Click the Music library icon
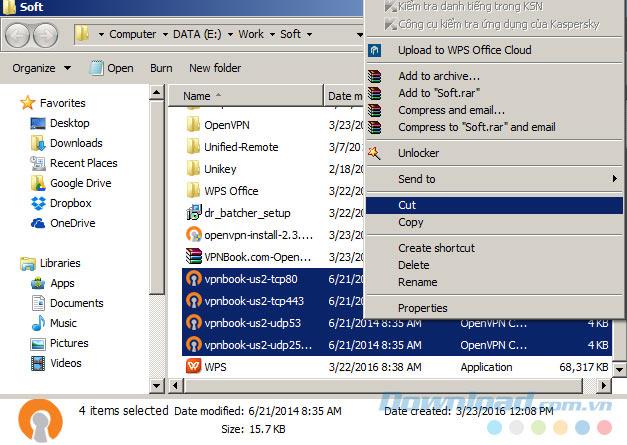The width and height of the screenshot is (627, 445). click(38, 323)
